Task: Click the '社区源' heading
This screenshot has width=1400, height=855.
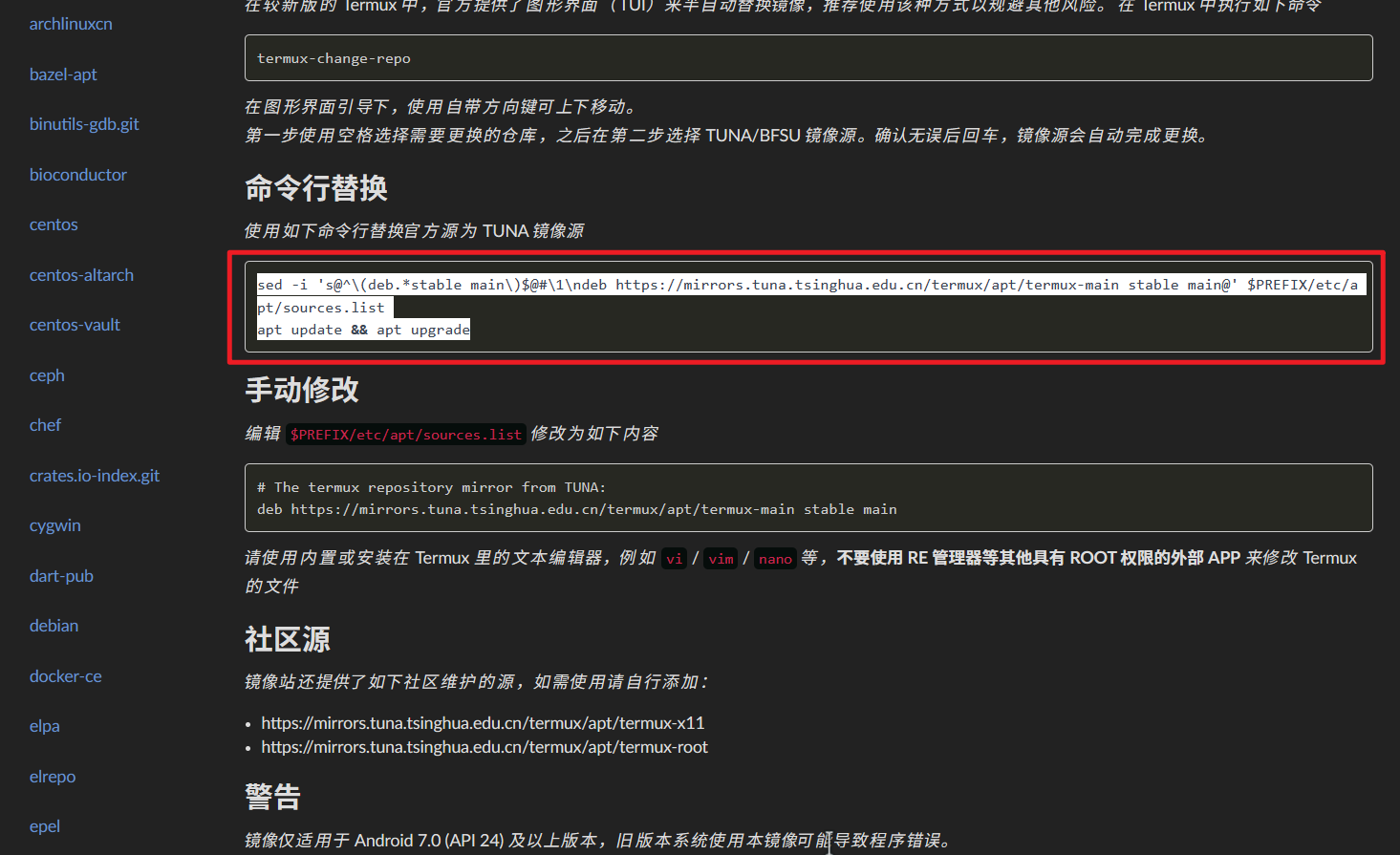Action: [288, 639]
